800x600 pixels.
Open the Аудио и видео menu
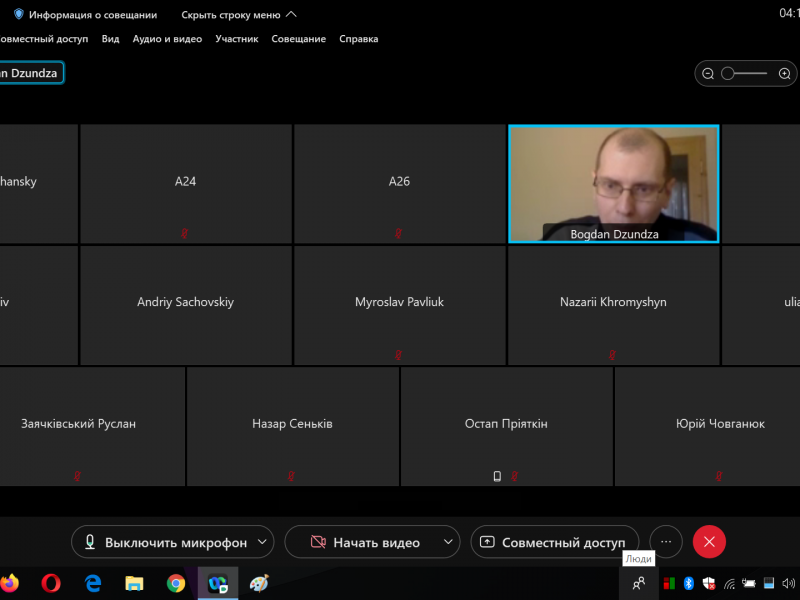point(167,39)
